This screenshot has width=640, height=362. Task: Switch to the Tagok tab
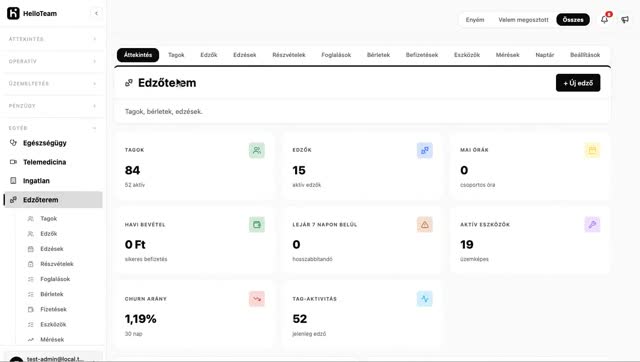pos(176,55)
